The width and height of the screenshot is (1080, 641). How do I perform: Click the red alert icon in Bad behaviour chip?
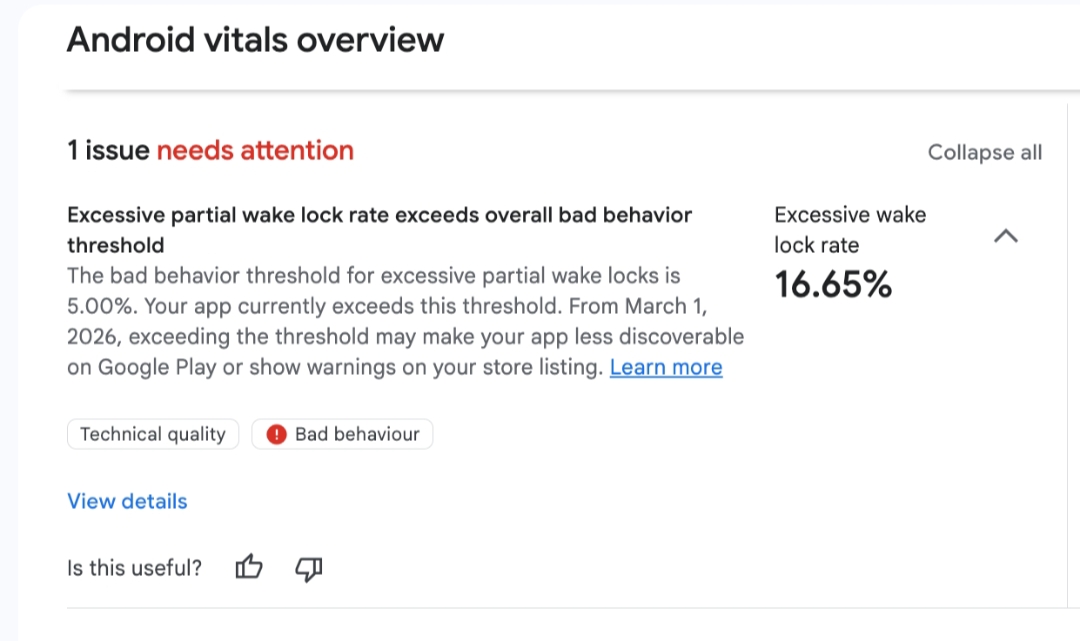(277, 435)
